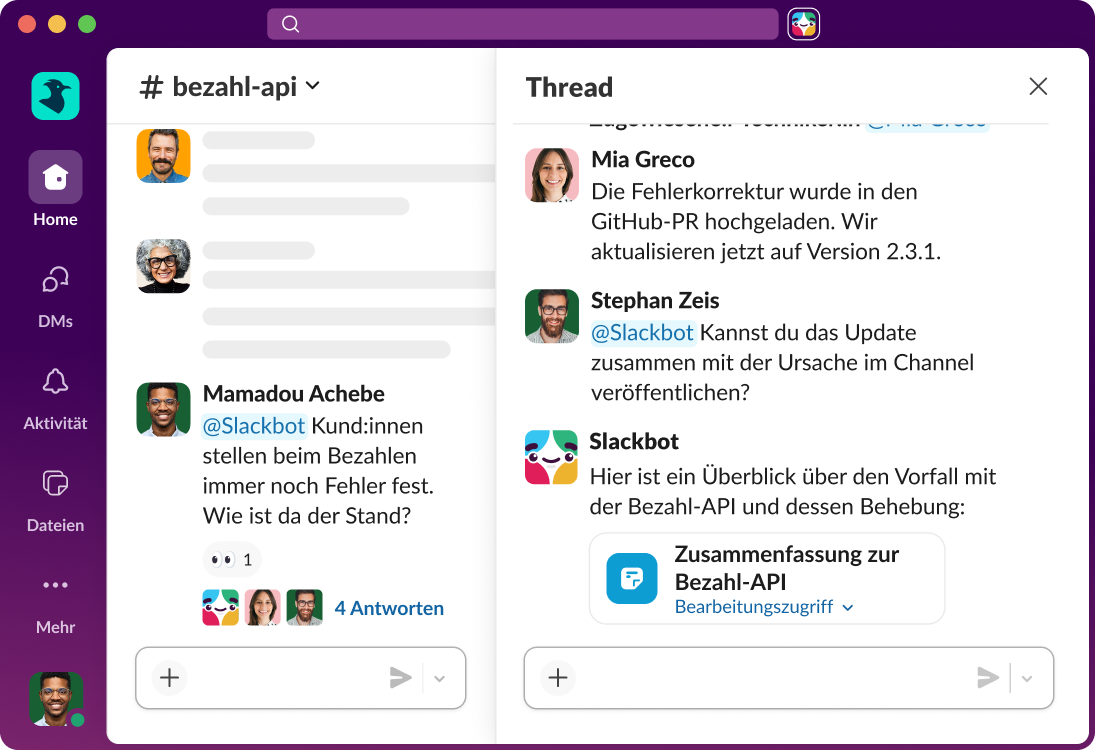
Task: Click Stephan Zeis's avatar in thread
Action: coord(552,316)
